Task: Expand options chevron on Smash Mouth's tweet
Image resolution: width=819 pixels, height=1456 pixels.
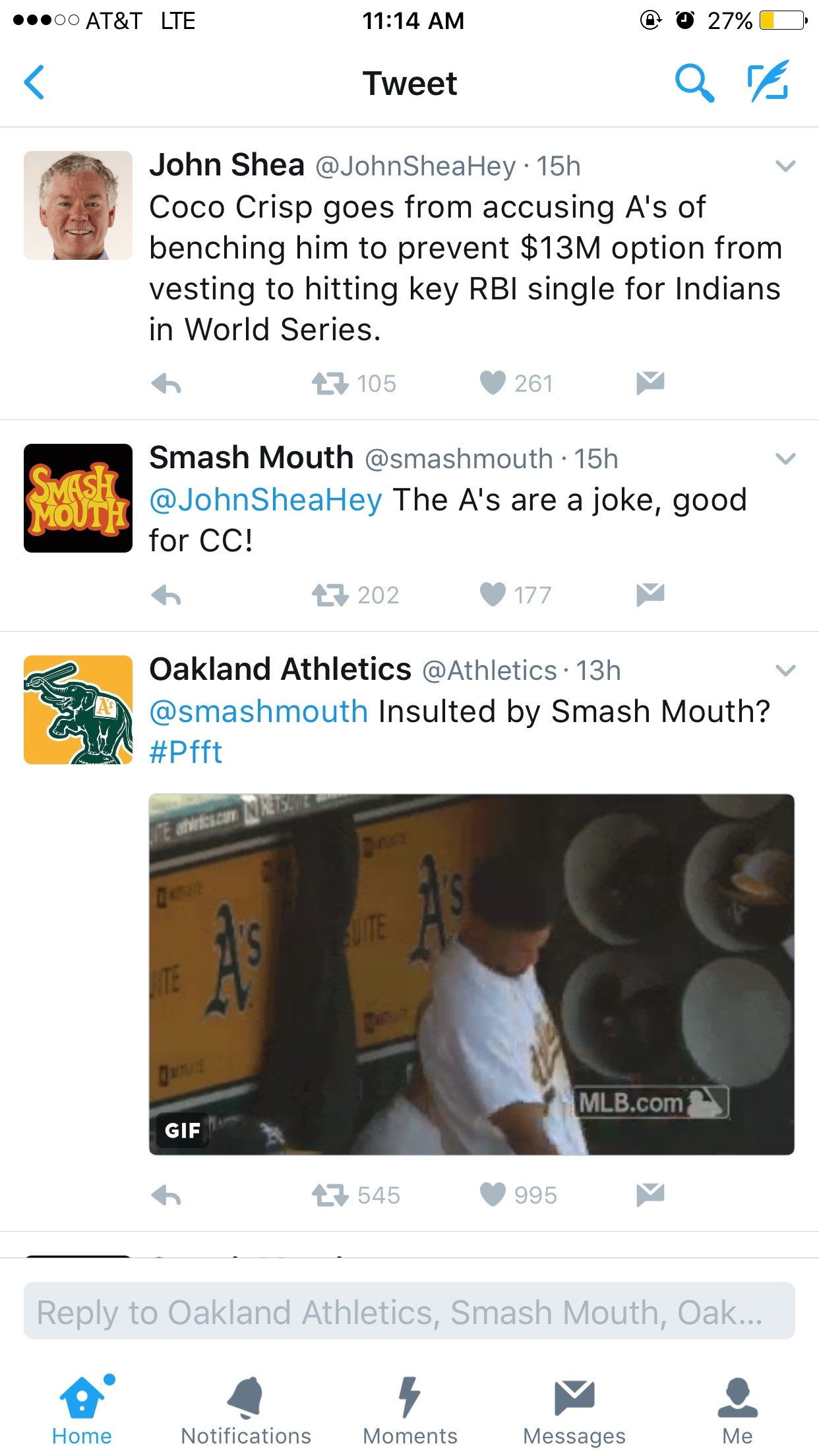Action: tap(785, 459)
